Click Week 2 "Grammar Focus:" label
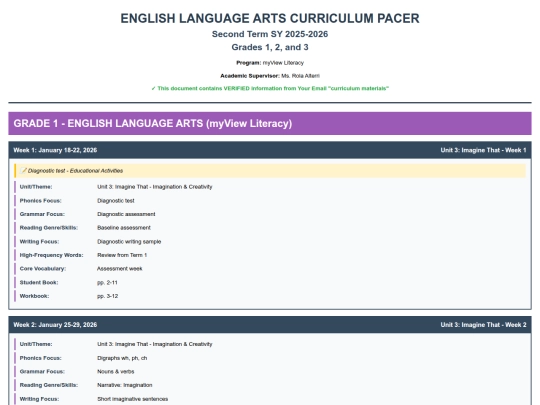Viewport: 540px width, 405px height. coord(42,372)
